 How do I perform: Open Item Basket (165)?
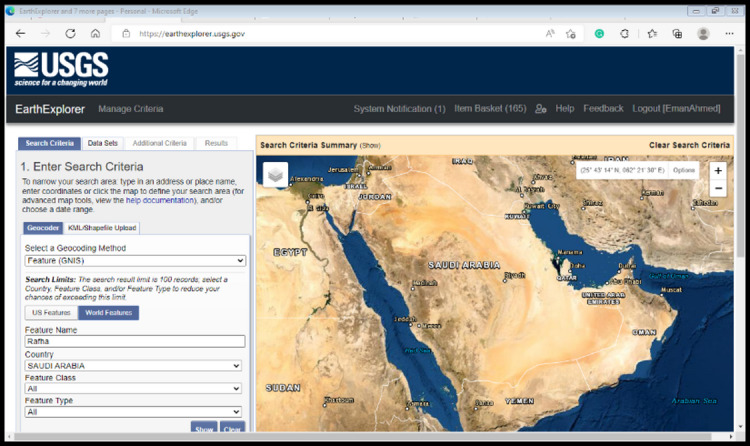point(490,109)
